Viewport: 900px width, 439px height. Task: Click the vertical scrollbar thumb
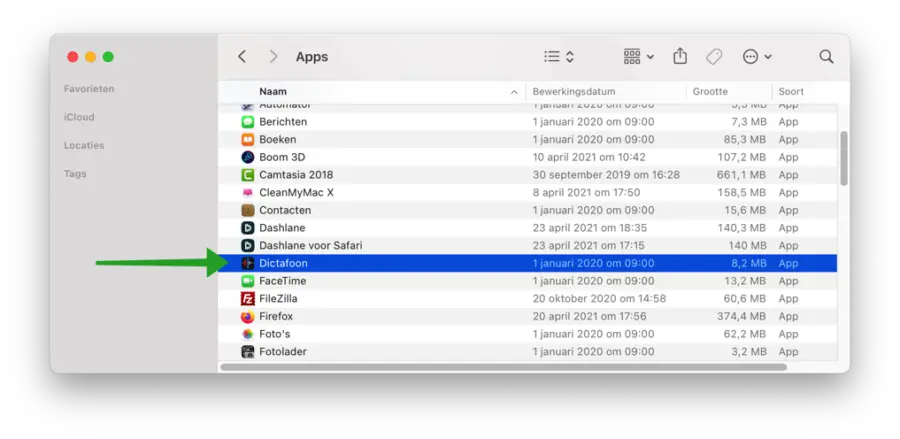tap(843, 158)
